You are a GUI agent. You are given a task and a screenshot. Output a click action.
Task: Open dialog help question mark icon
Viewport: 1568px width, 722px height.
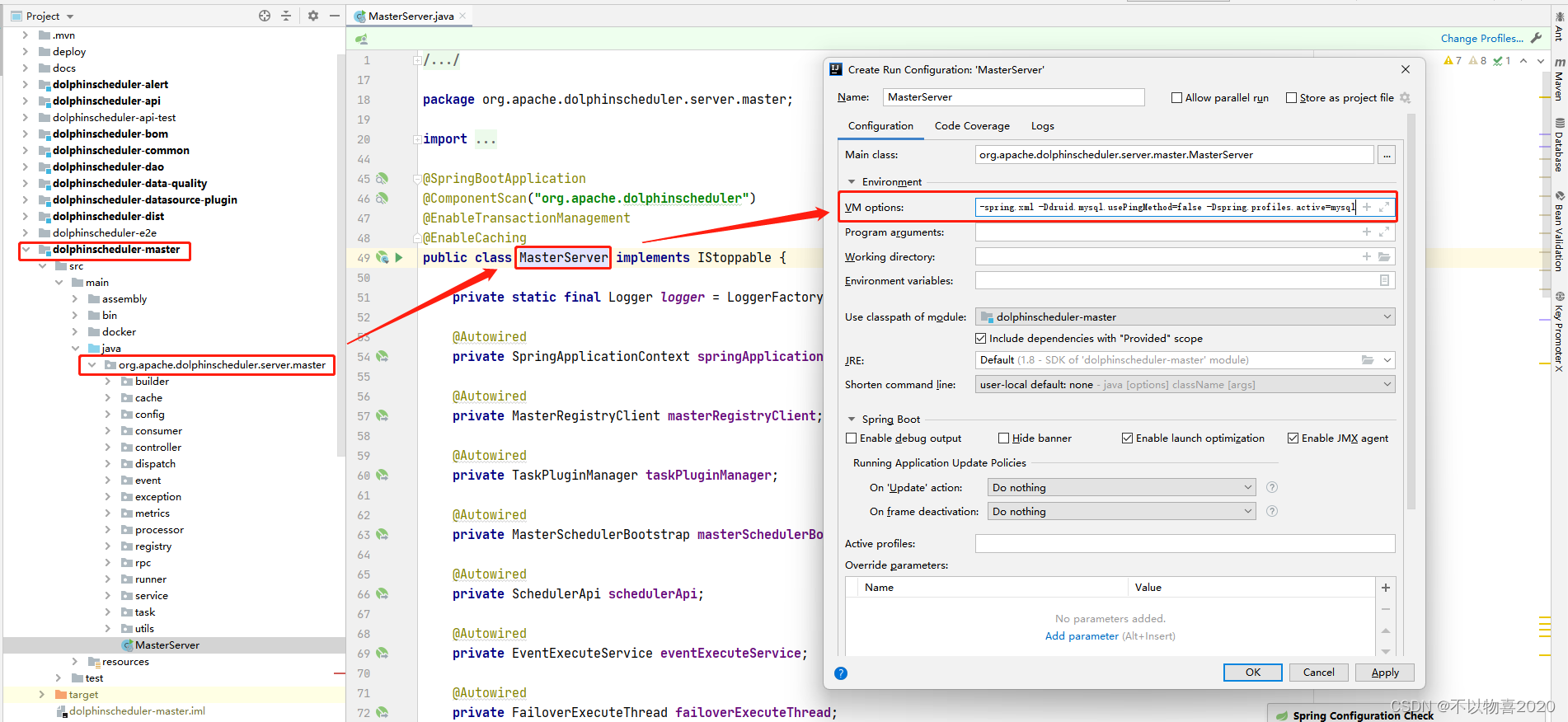[841, 673]
